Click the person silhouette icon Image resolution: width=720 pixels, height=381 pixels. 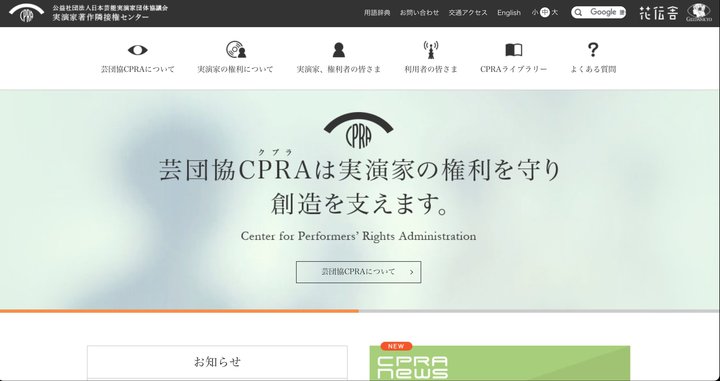click(x=338, y=50)
